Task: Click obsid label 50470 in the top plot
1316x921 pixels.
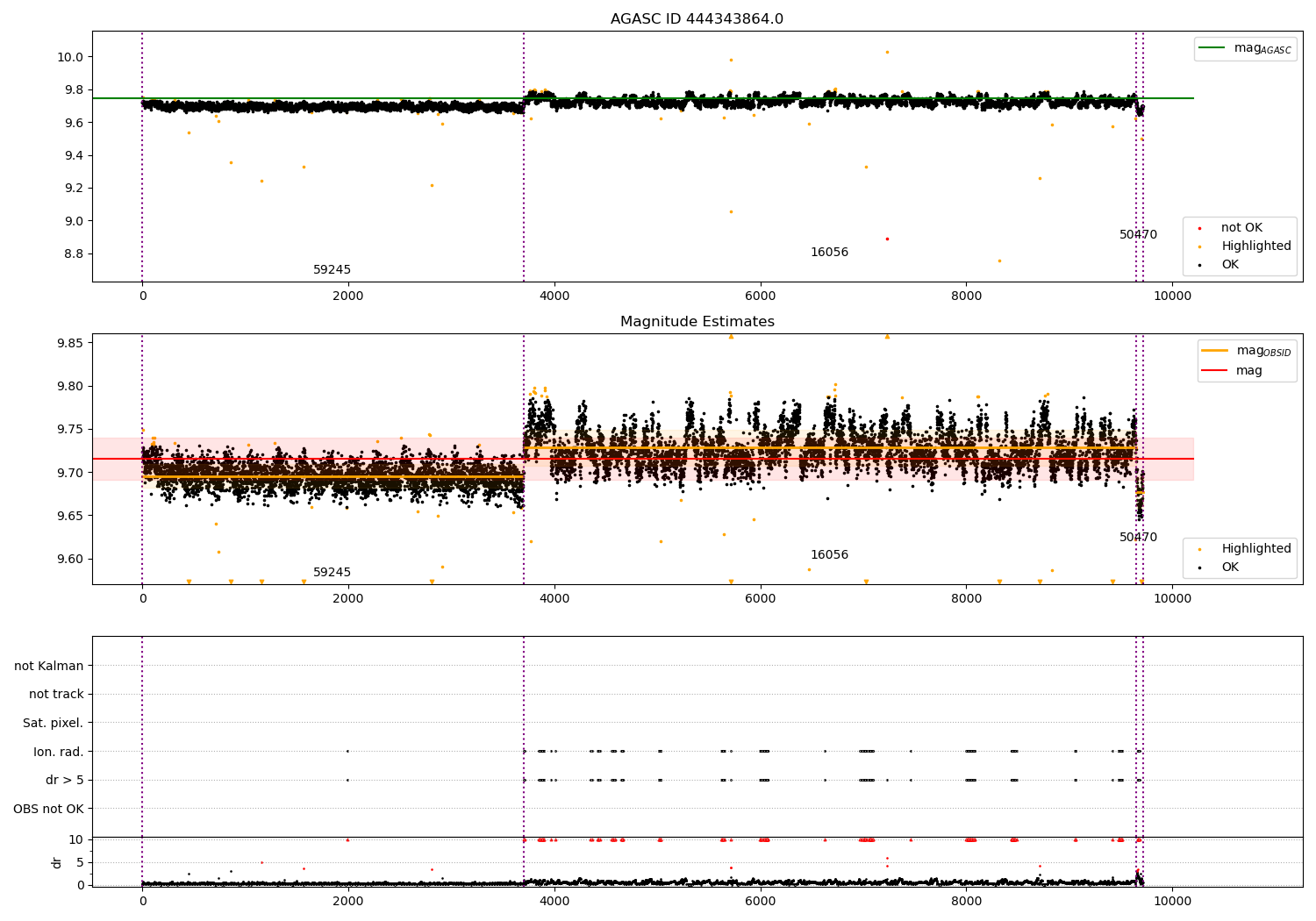Action: coord(1138,235)
